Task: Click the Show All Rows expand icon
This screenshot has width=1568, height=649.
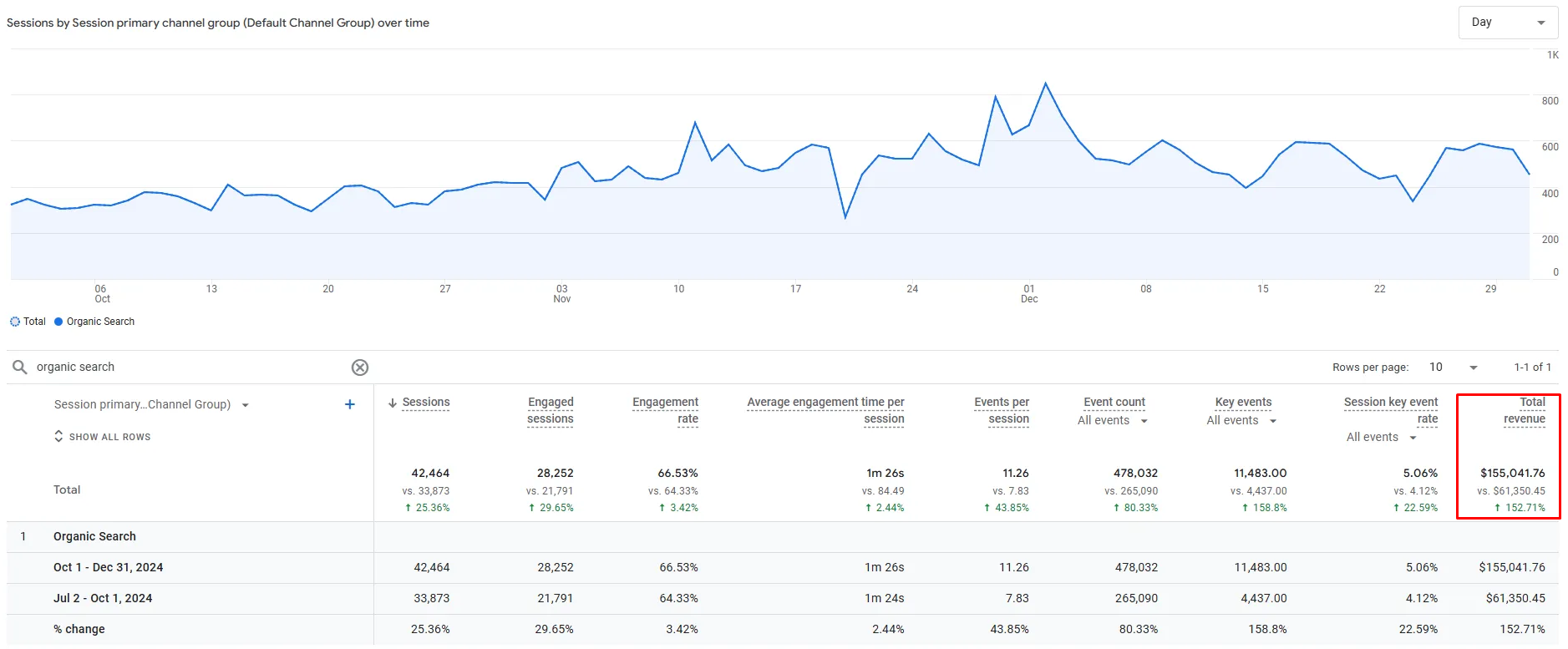Action: [58, 436]
